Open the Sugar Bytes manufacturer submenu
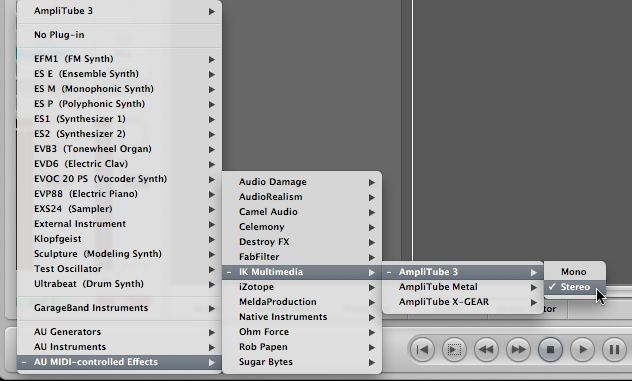632x381 pixels. 302,362
